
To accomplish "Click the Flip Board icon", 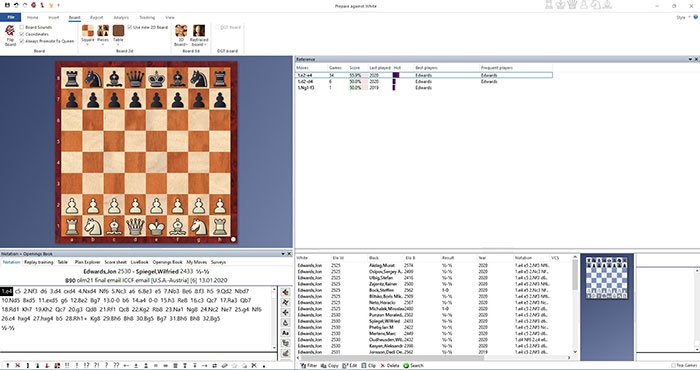I will pyautogui.click(x=10, y=35).
